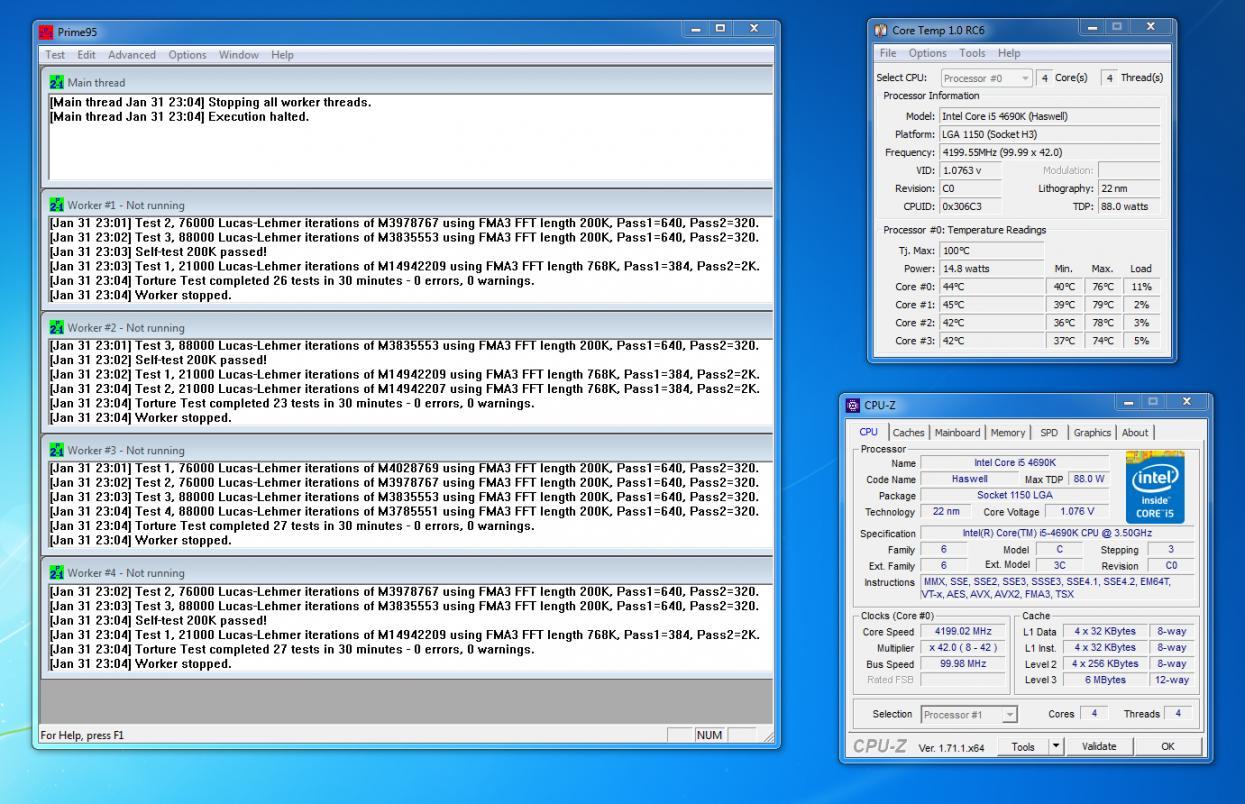The width and height of the screenshot is (1245, 804).
Task: Open the Select CPU dropdown in Core Temp
Action: (x=985, y=78)
